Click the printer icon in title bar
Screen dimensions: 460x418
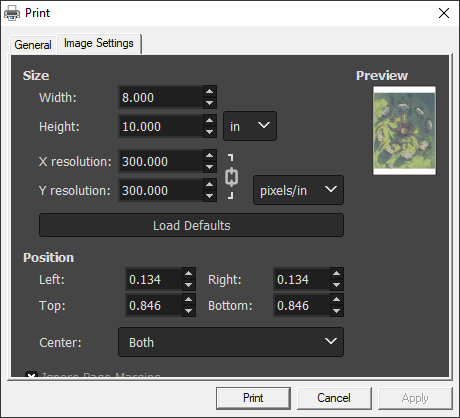point(12,13)
